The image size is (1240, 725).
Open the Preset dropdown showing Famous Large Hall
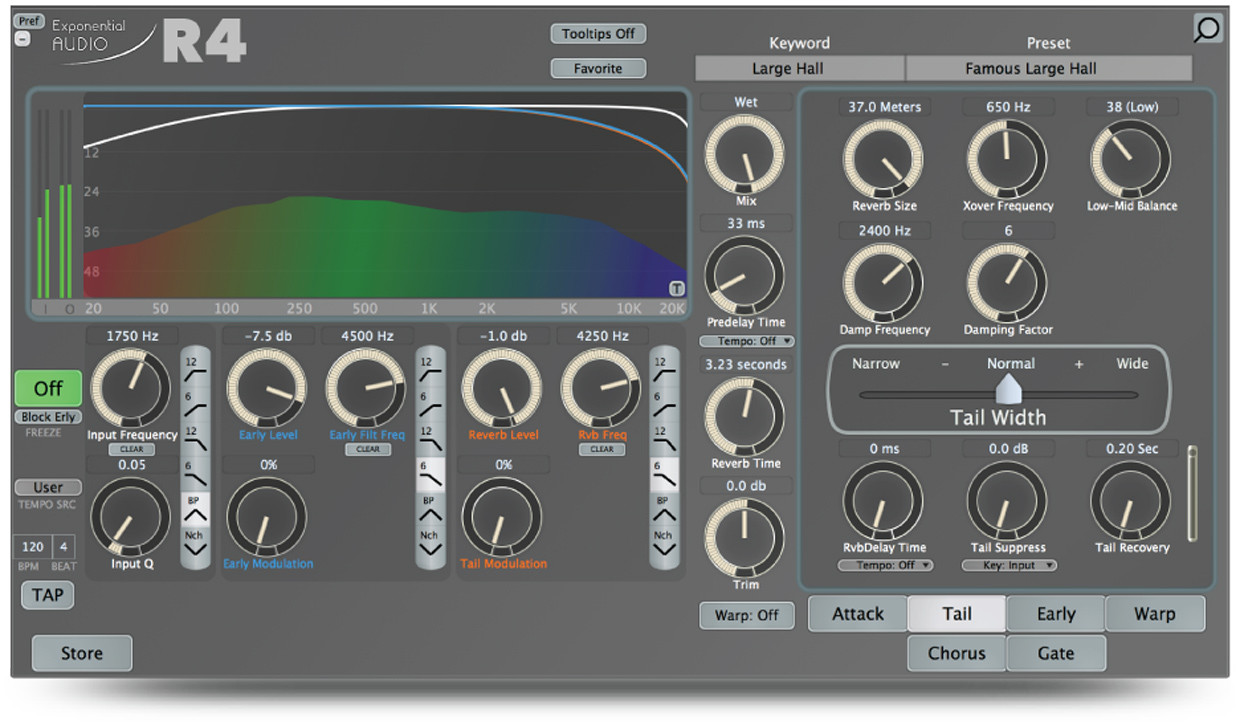pos(1049,69)
